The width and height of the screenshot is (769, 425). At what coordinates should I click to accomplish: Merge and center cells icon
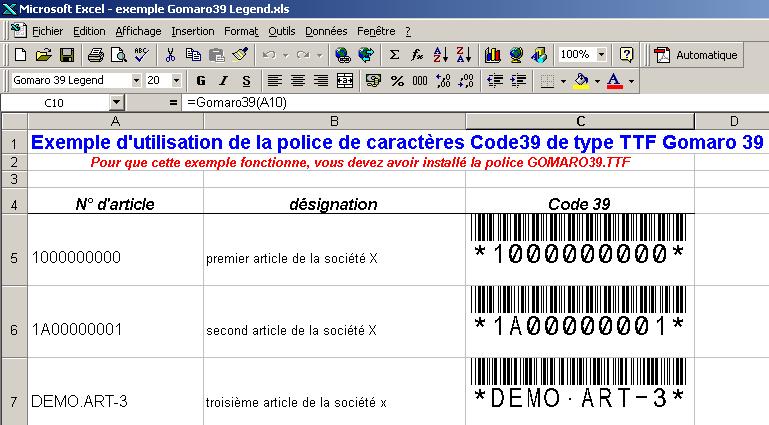[x=345, y=80]
